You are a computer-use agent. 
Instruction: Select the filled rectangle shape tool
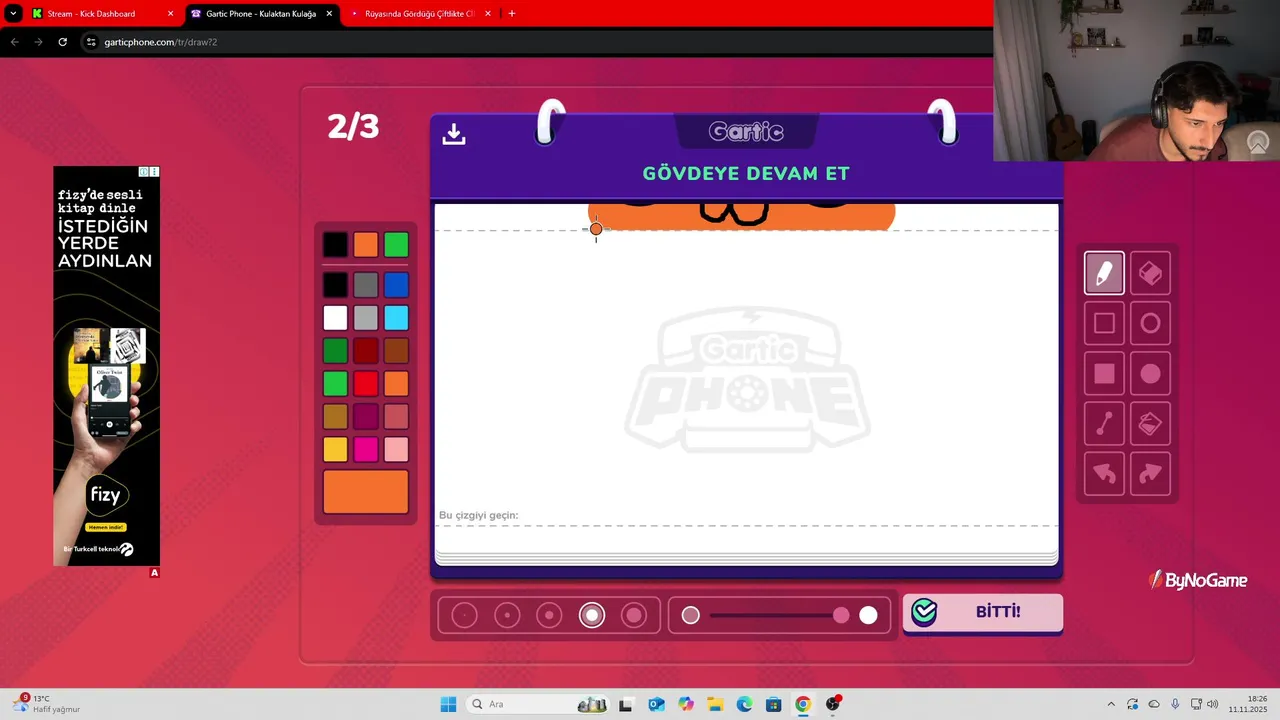click(x=1104, y=374)
